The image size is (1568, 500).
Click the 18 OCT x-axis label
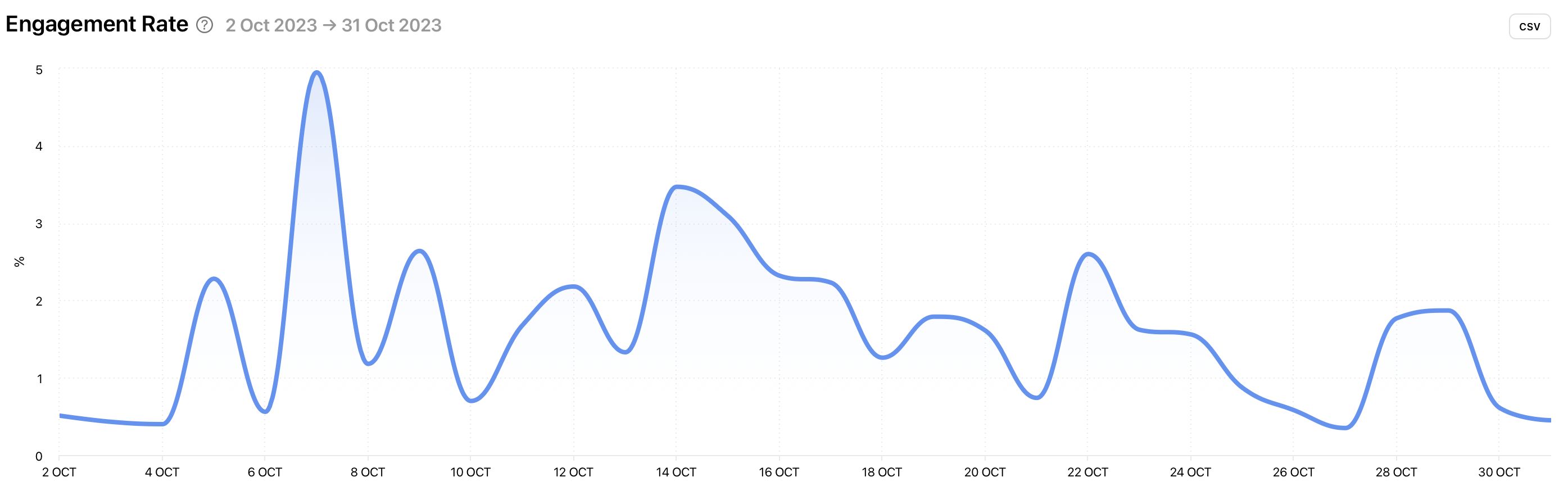[881, 472]
